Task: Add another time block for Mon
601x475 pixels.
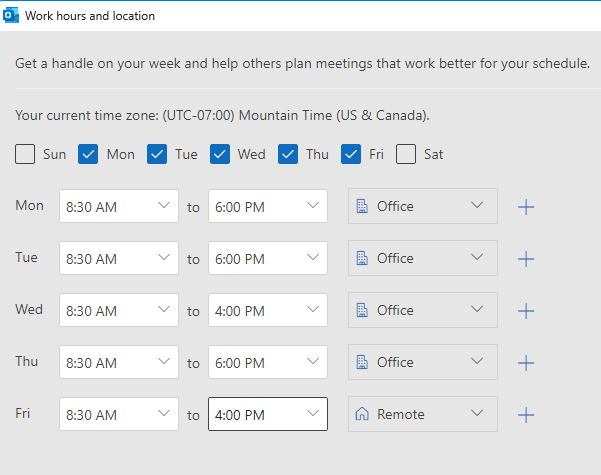Action: (526, 207)
